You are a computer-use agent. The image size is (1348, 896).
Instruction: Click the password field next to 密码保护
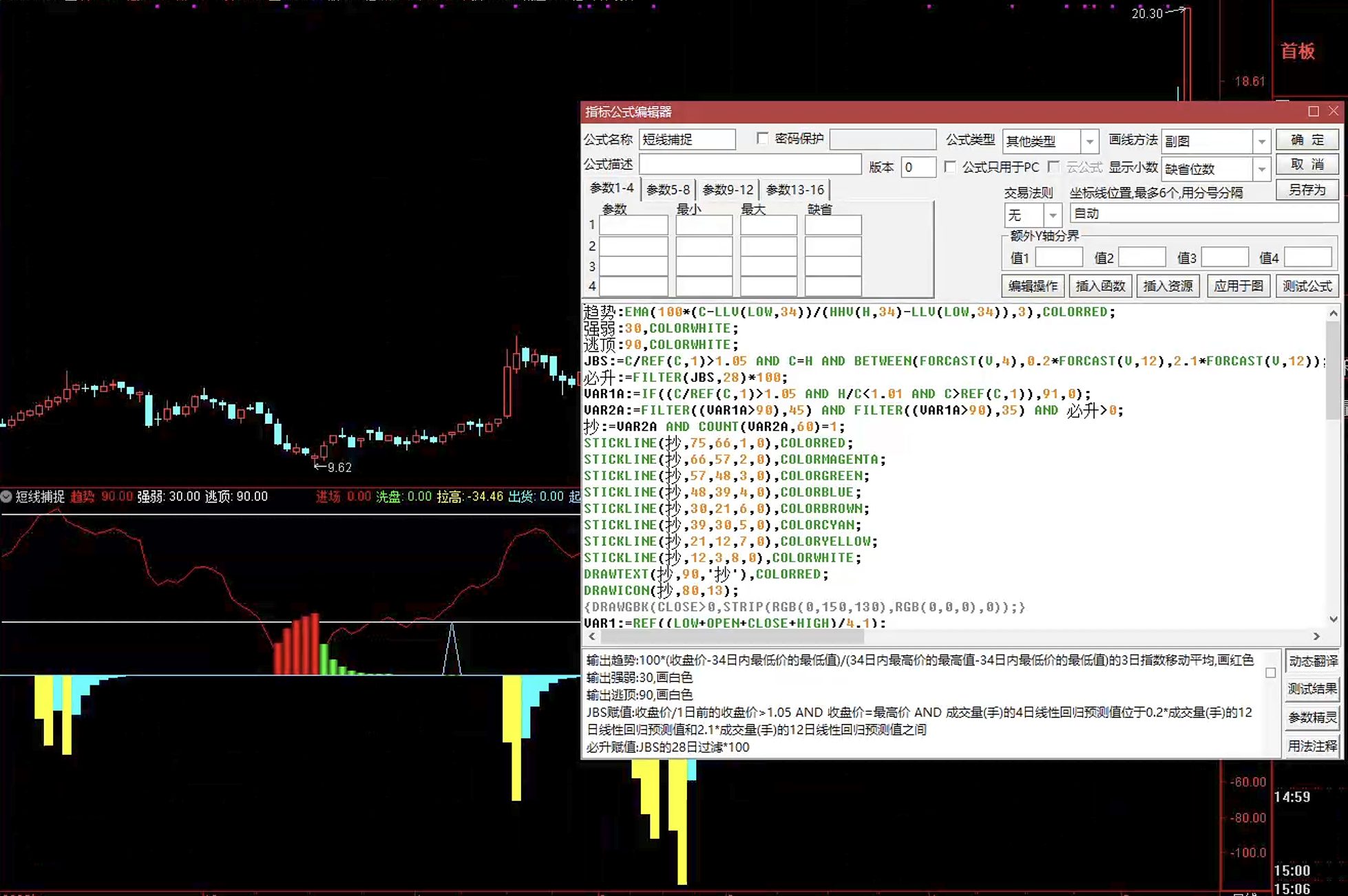tap(883, 140)
